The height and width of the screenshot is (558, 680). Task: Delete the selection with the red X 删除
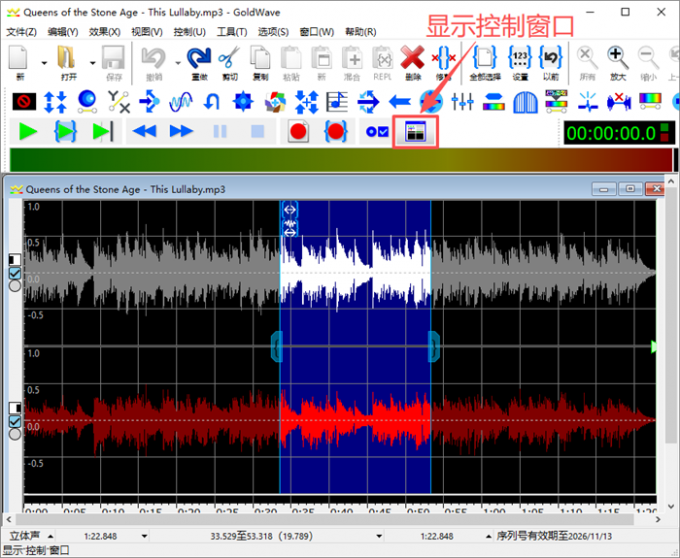click(x=412, y=59)
